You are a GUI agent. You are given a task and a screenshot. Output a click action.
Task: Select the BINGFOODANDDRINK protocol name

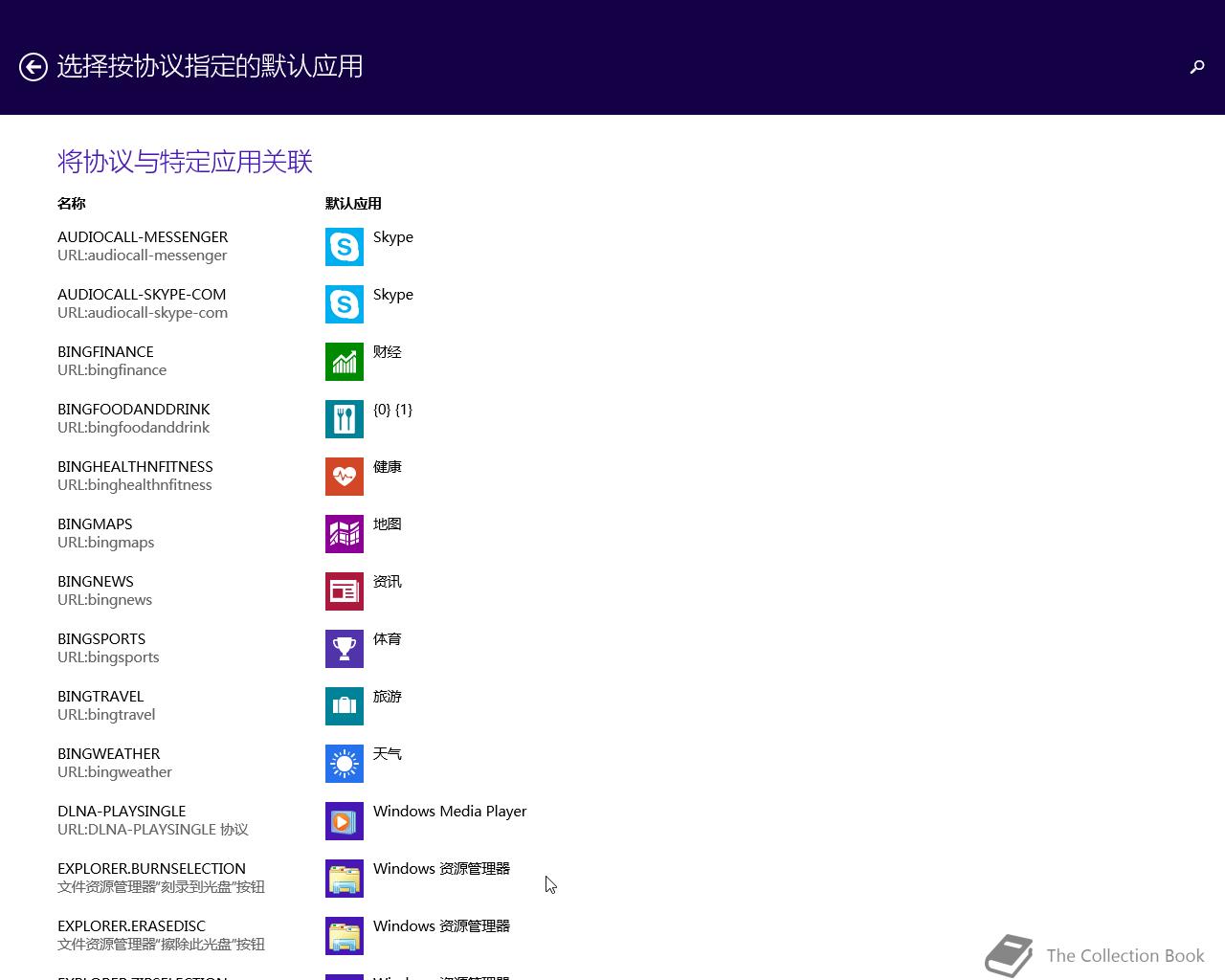click(134, 410)
